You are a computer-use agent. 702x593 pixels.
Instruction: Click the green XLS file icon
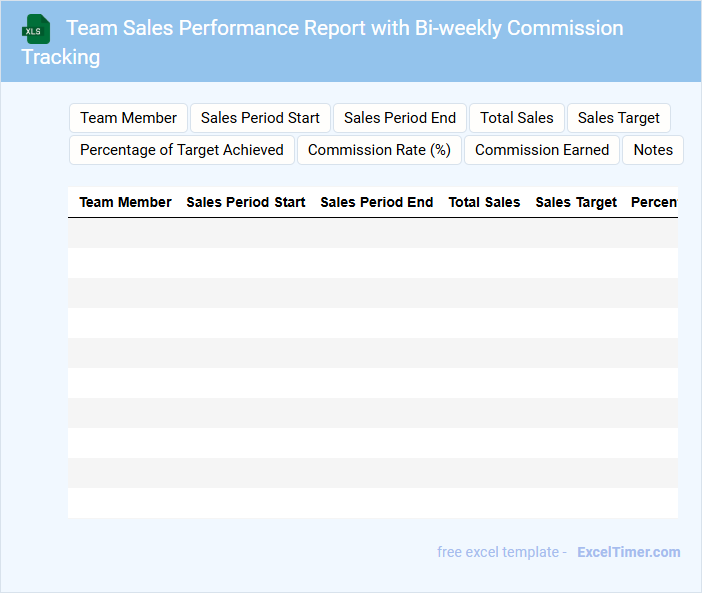(37, 29)
